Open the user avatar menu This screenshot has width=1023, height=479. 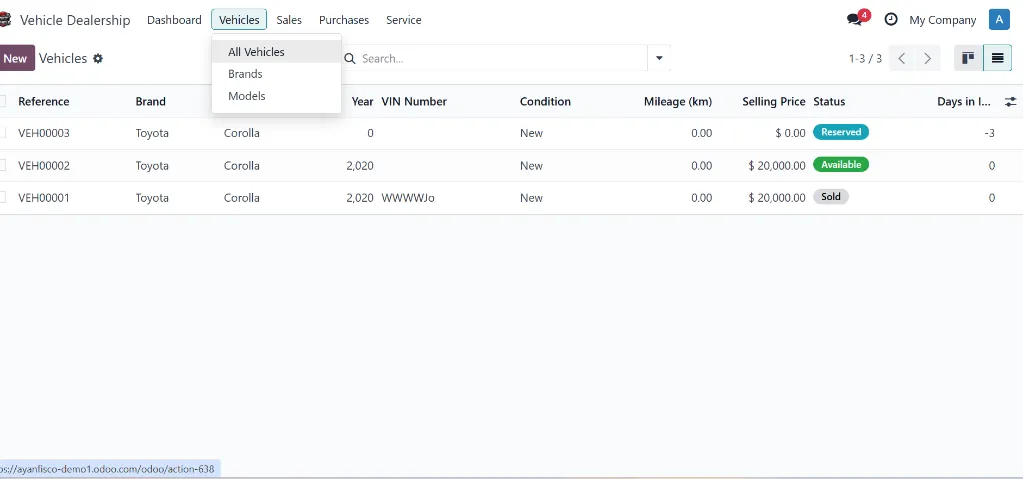pos(999,20)
